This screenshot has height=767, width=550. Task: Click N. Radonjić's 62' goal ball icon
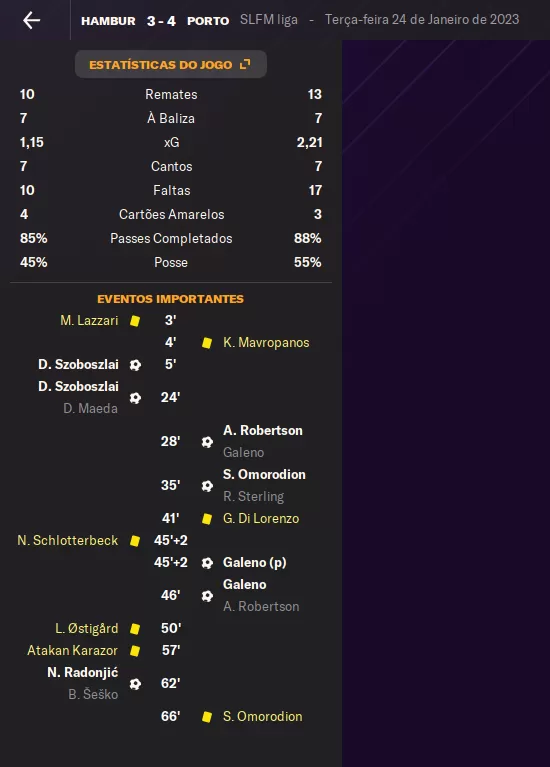136,683
